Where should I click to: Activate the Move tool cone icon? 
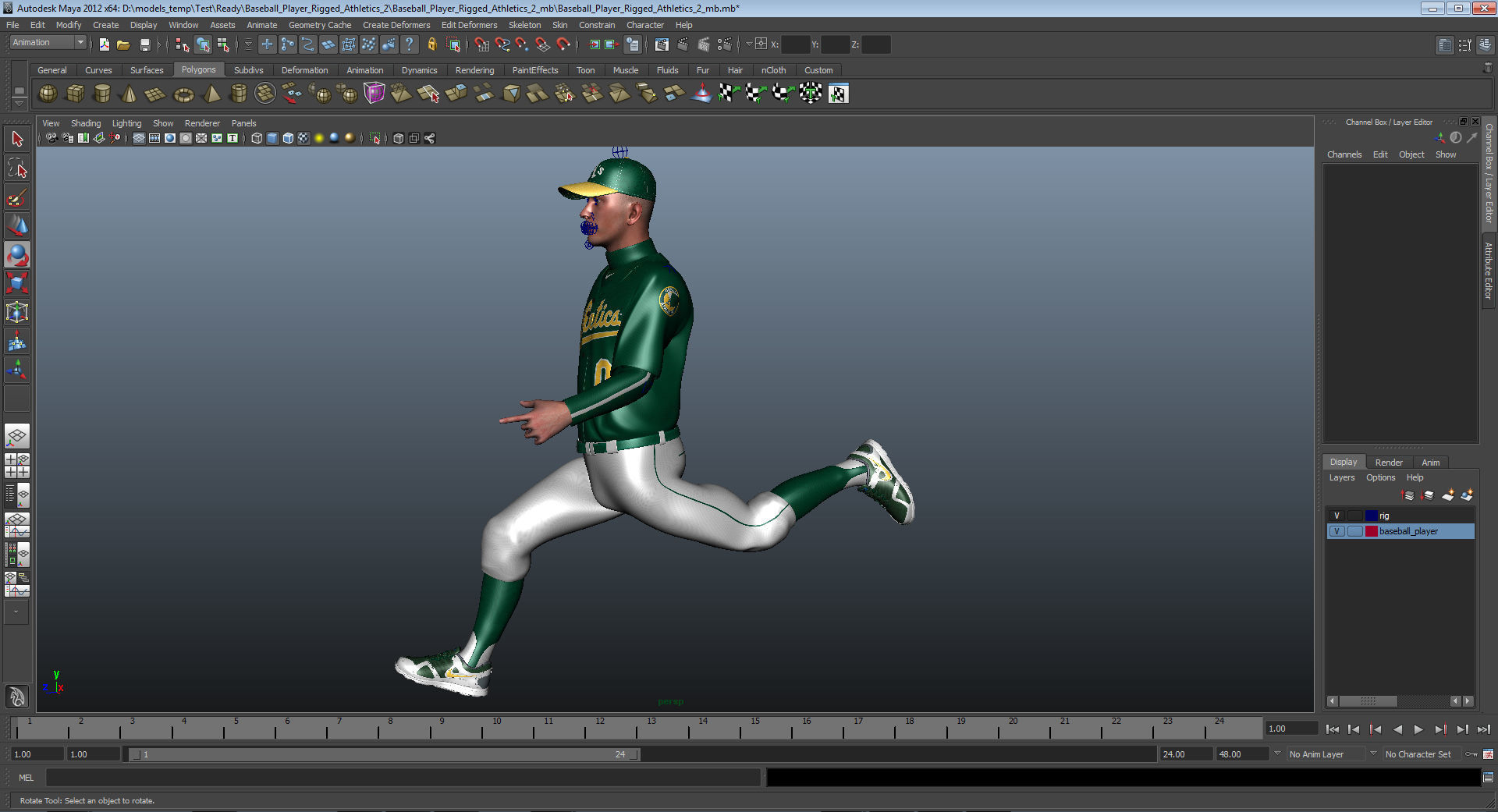17,225
